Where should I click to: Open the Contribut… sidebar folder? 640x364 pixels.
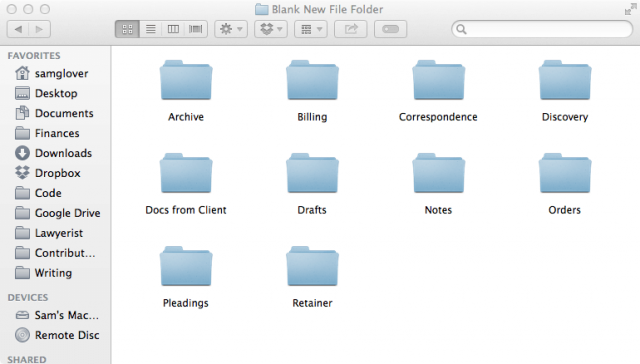point(55,253)
